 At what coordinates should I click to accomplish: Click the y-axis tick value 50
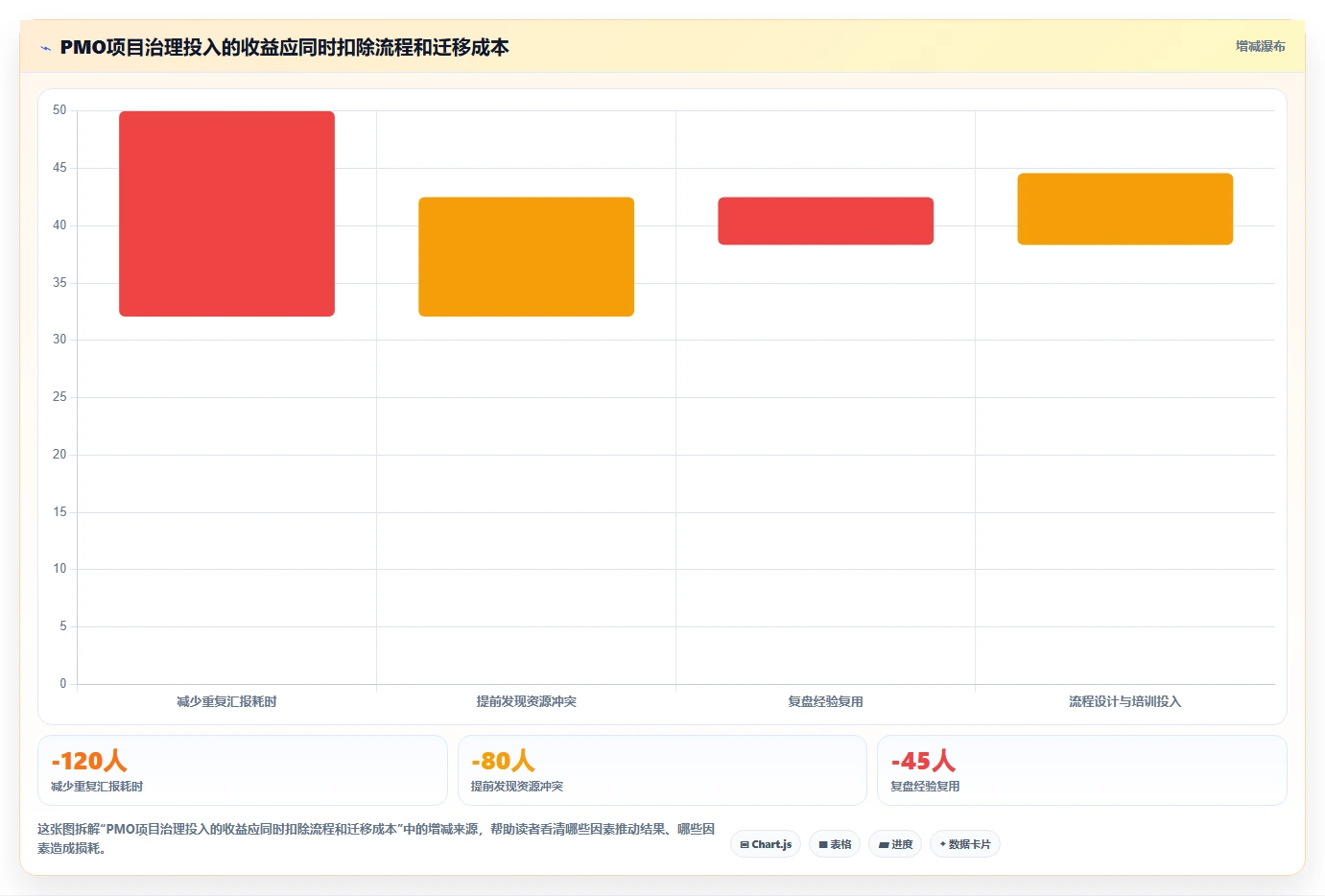59,110
